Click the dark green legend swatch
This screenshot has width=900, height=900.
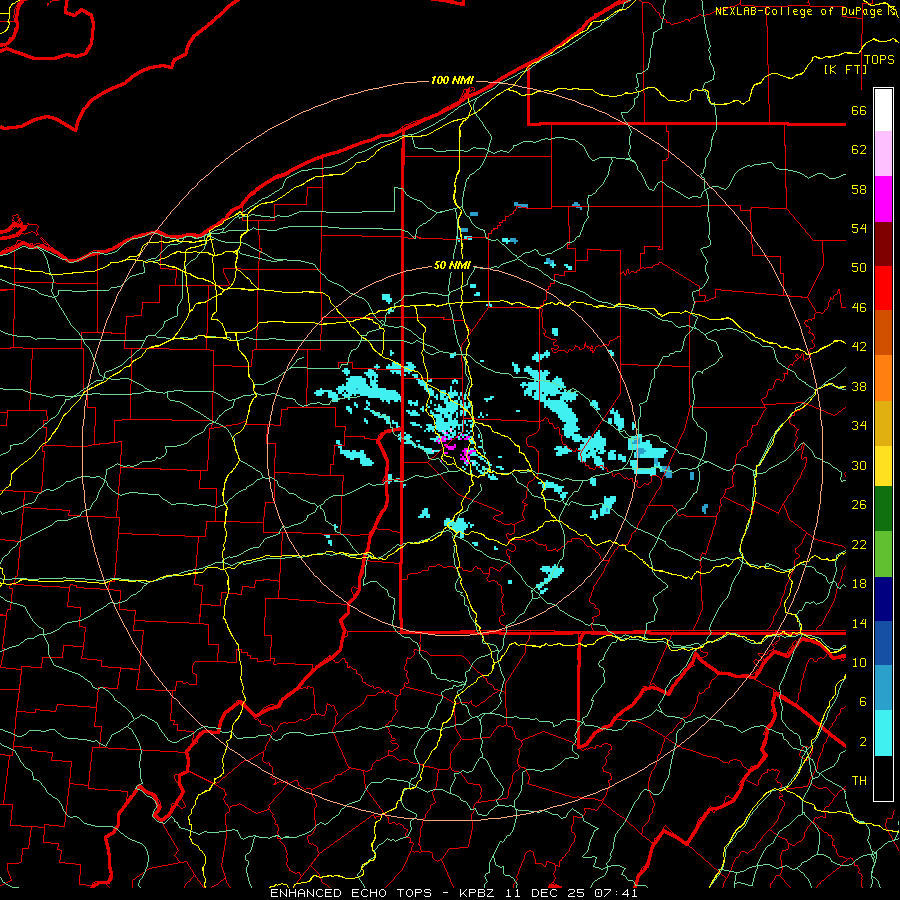883,509
